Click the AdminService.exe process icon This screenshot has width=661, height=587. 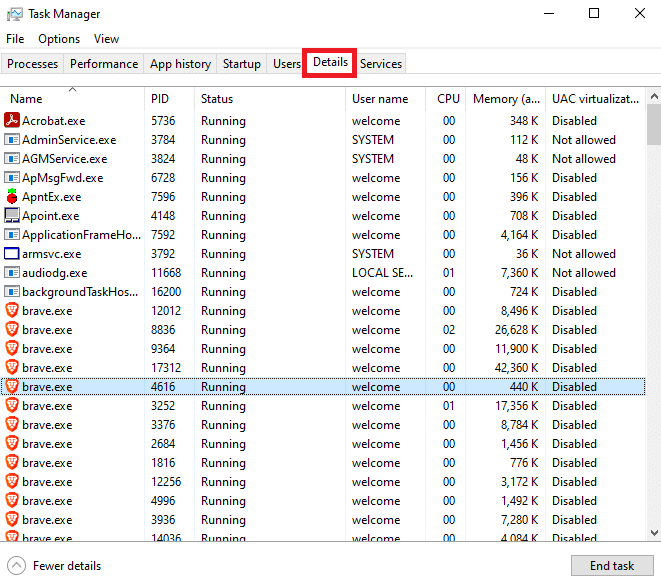12,139
